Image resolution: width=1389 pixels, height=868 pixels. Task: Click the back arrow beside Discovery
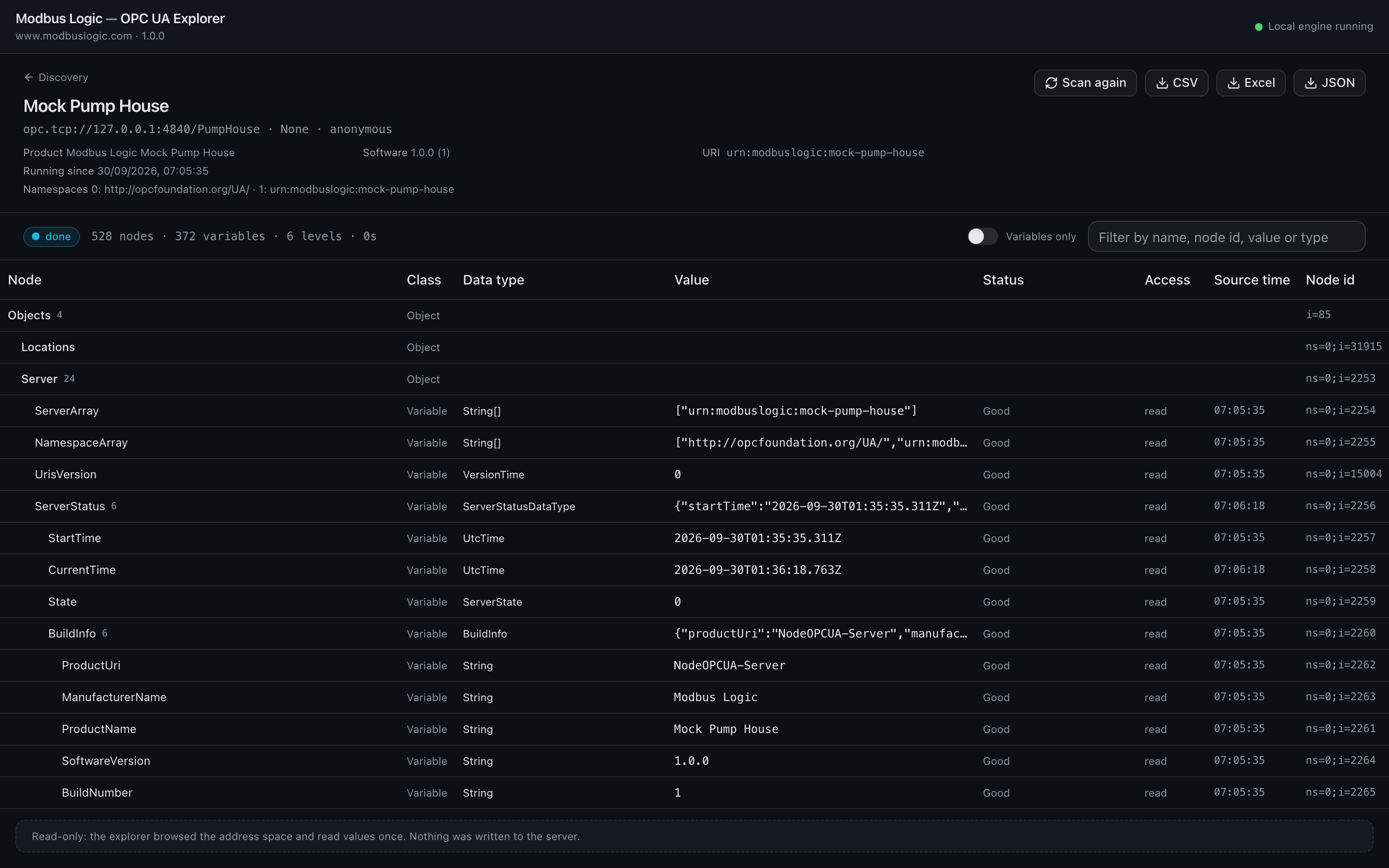click(x=29, y=78)
